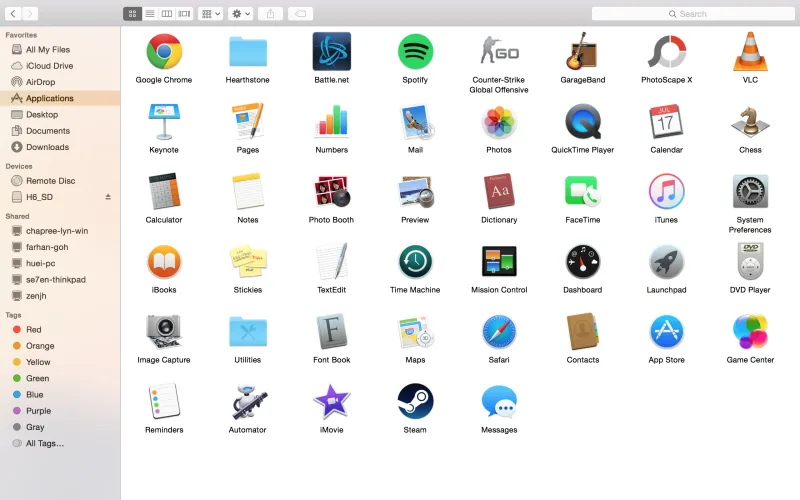This screenshot has height=500, width=800.
Task: Filter by the Green tag
Action: pos(60,378)
